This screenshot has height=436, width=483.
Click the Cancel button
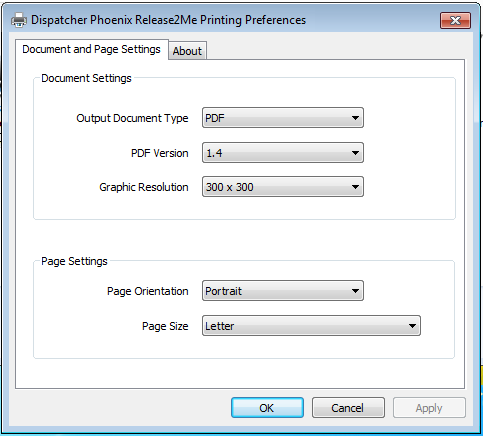348,408
